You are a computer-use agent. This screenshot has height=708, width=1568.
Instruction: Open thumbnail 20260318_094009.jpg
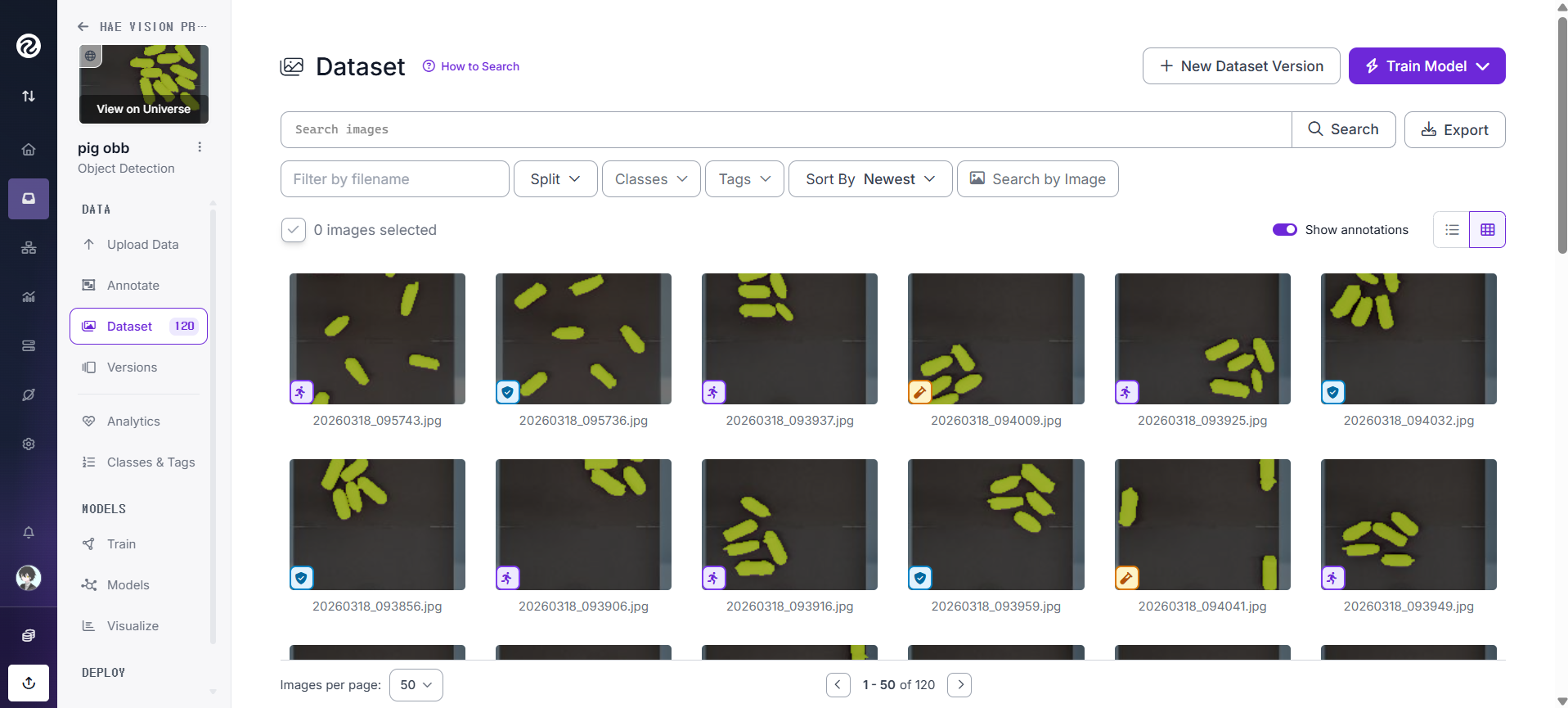[x=995, y=339]
